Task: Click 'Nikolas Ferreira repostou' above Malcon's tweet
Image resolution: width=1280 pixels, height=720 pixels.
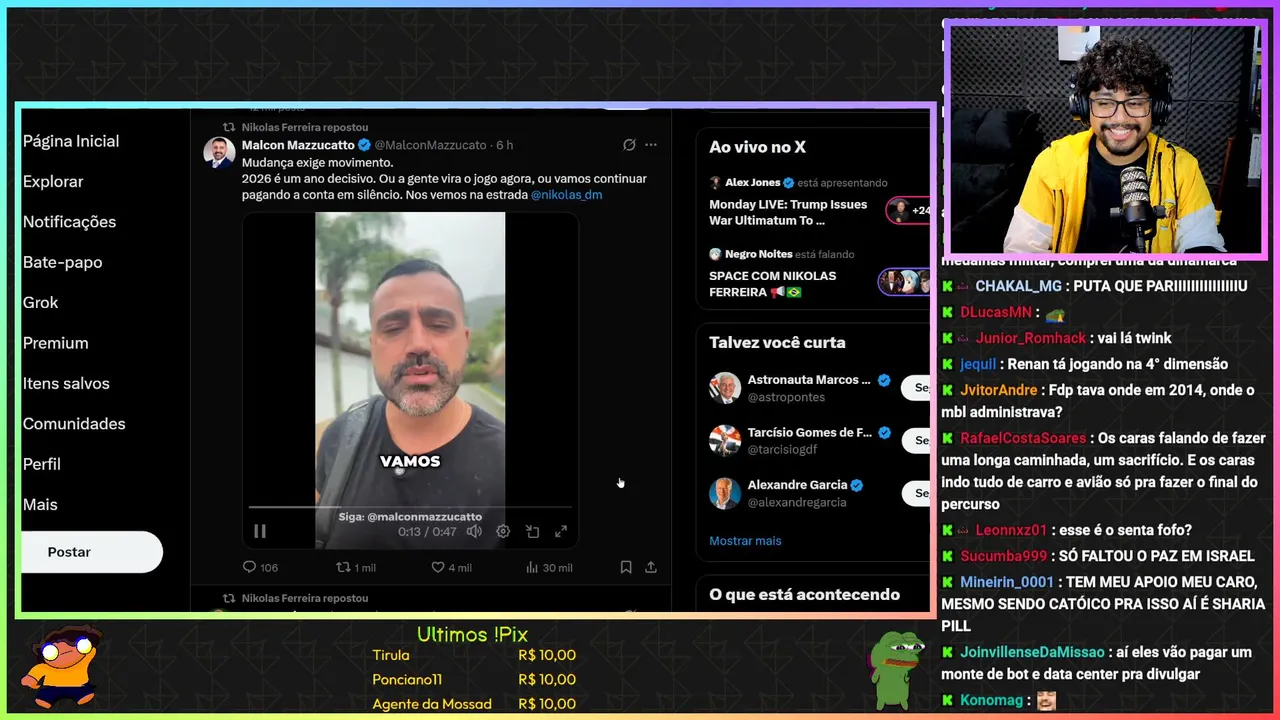Action: tap(305, 127)
